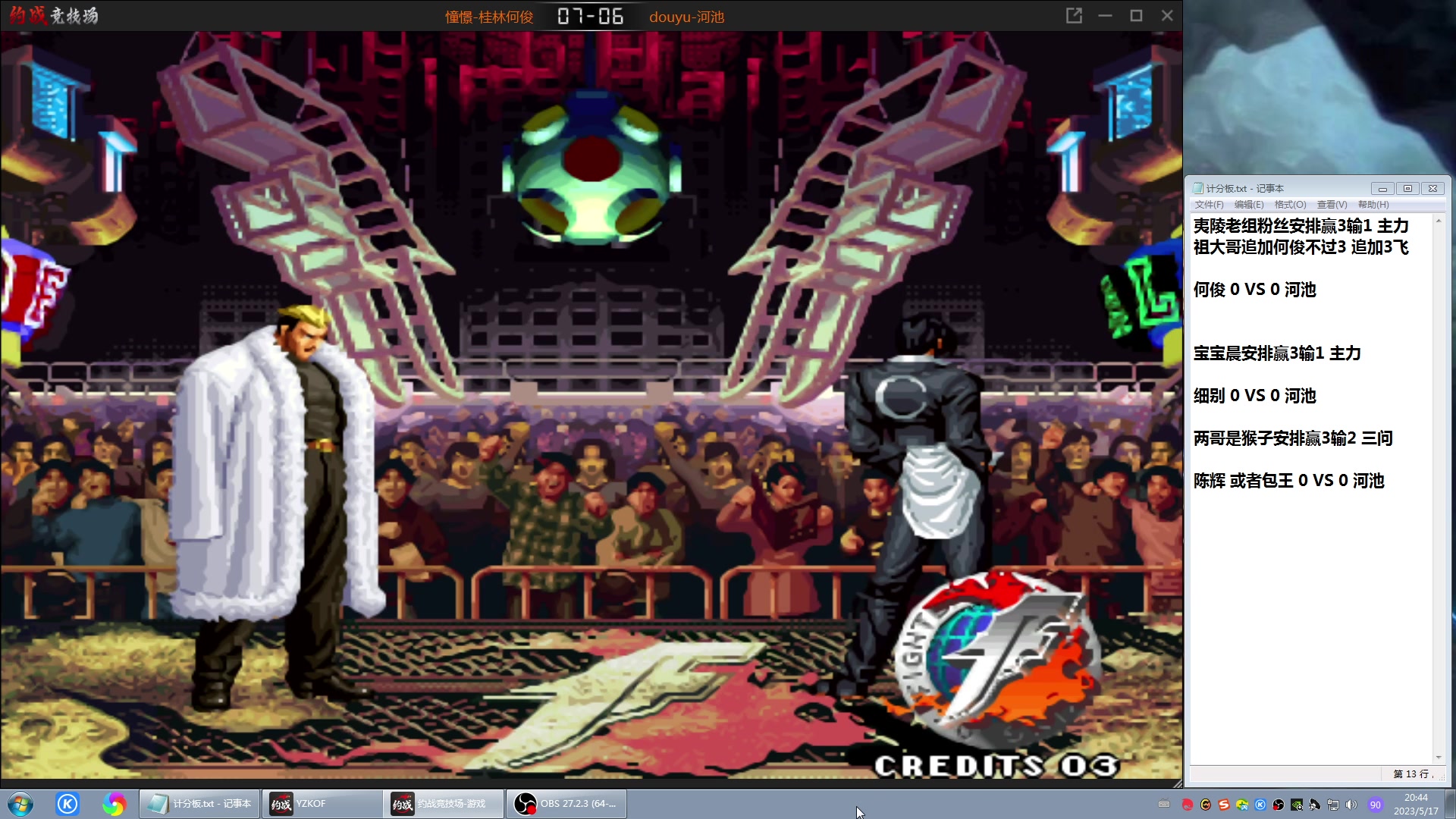
Task: Click the network connection tray icon
Action: [x=1333, y=805]
